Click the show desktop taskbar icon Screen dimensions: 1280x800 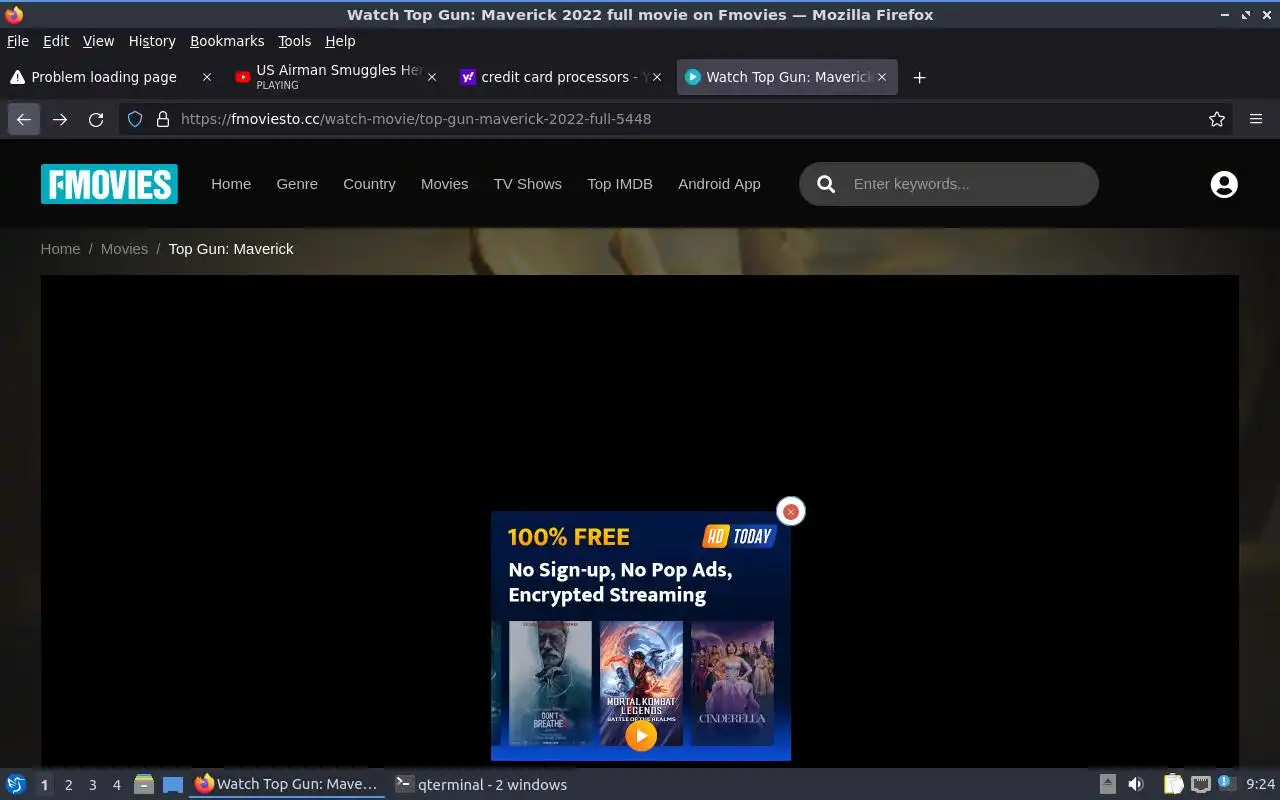[173, 785]
